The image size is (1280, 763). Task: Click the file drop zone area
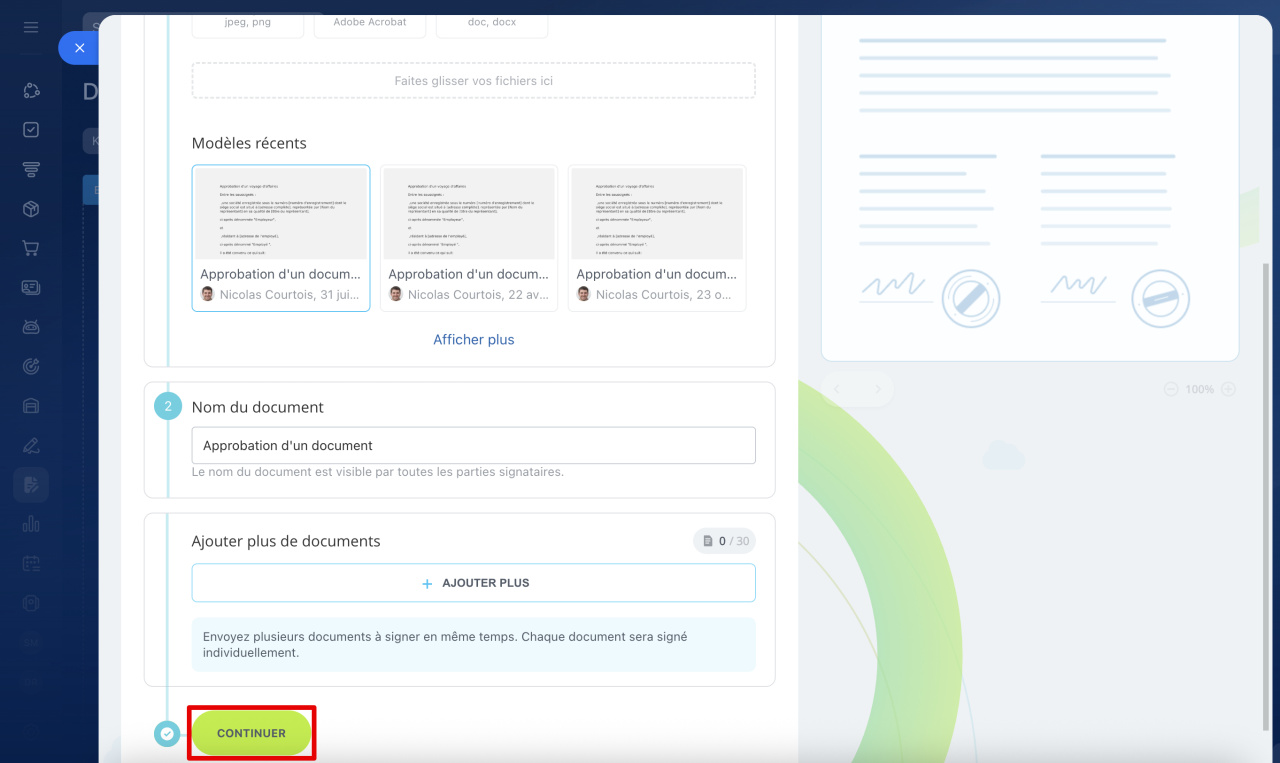pyautogui.click(x=473, y=81)
